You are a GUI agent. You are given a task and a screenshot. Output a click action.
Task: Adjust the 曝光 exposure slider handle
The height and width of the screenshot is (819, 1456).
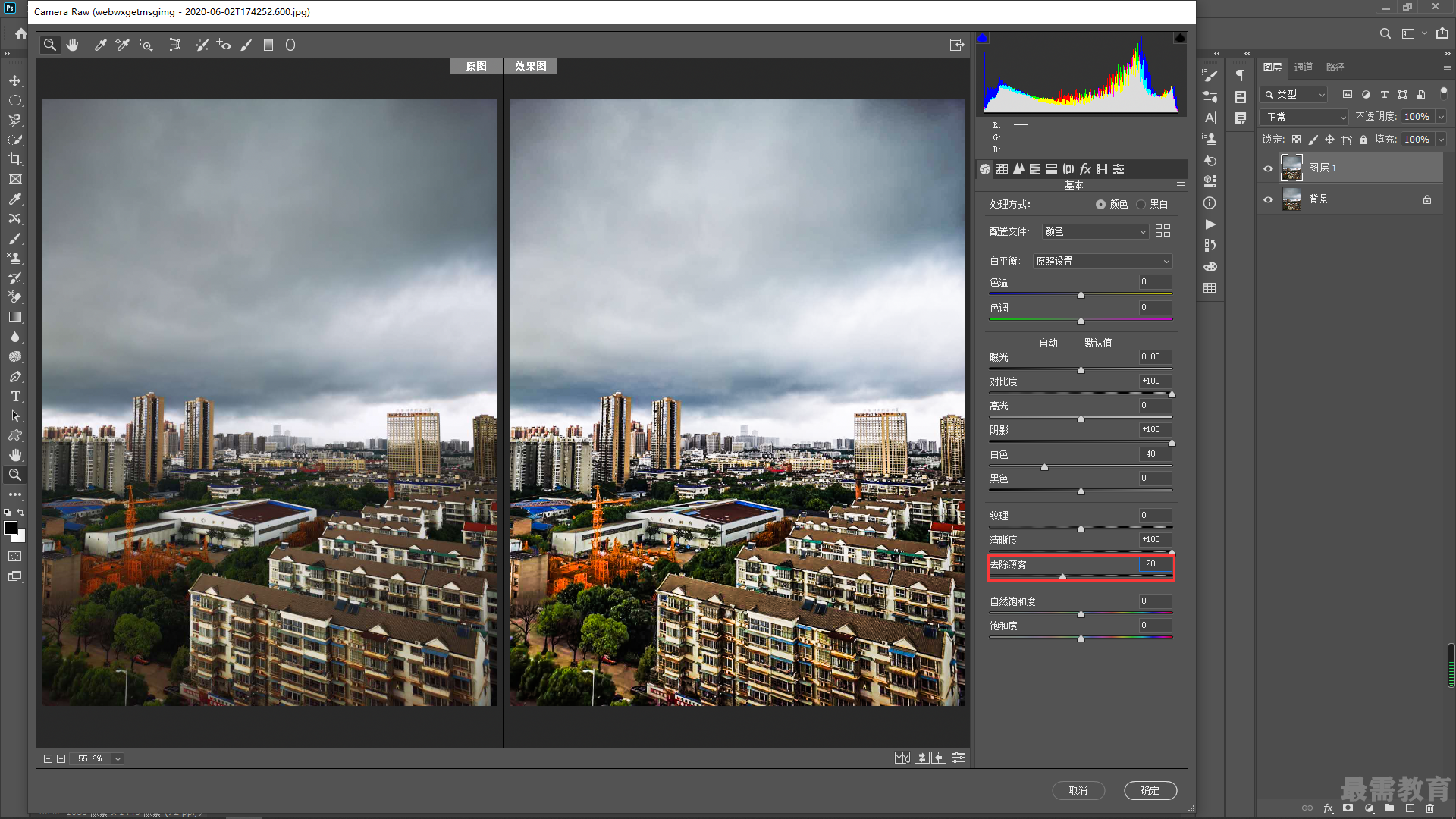pos(1081,370)
